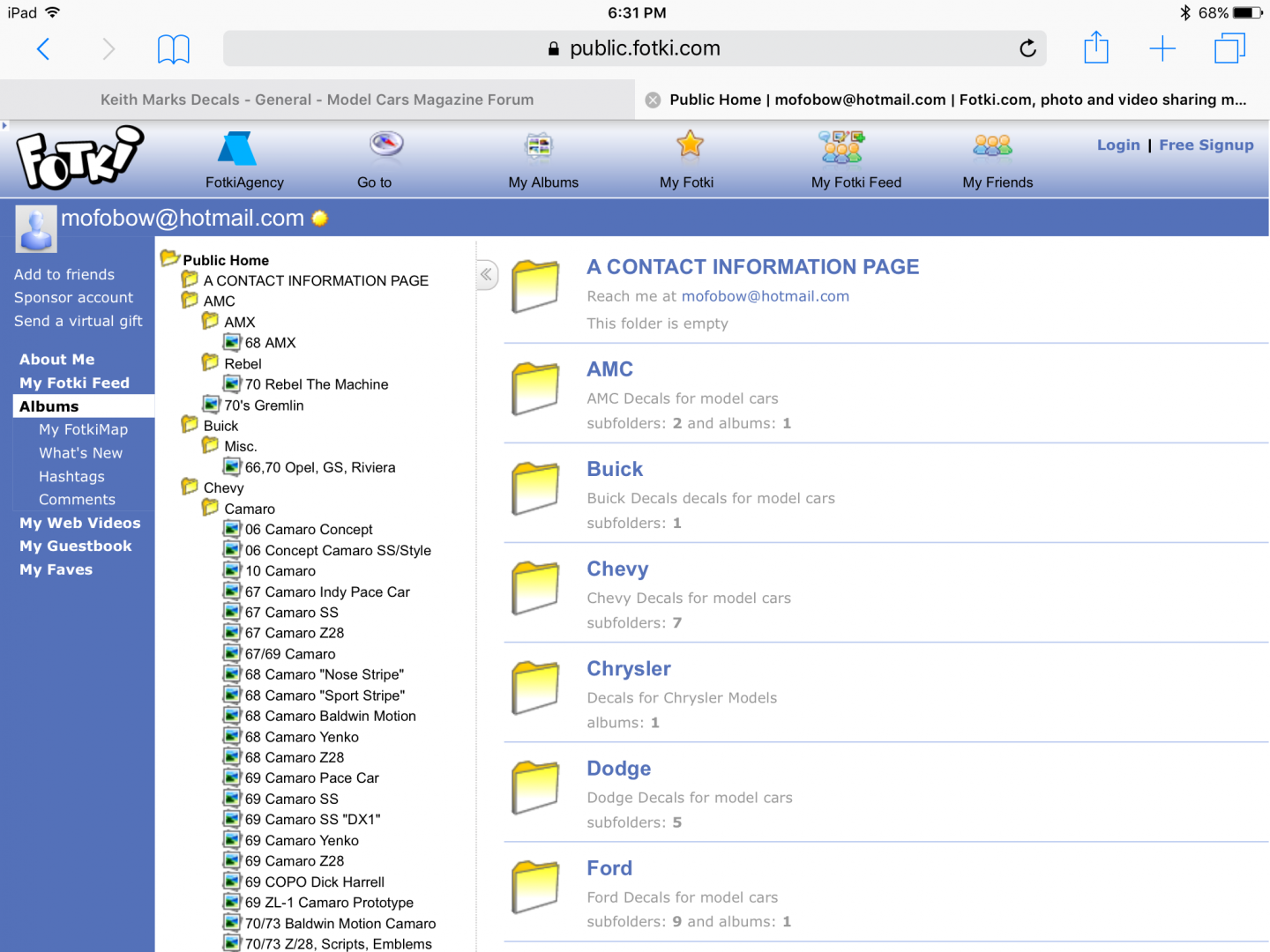The image size is (1270, 952).
Task: Open FotkiAgency from the top toolbar
Action: [x=243, y=159]
